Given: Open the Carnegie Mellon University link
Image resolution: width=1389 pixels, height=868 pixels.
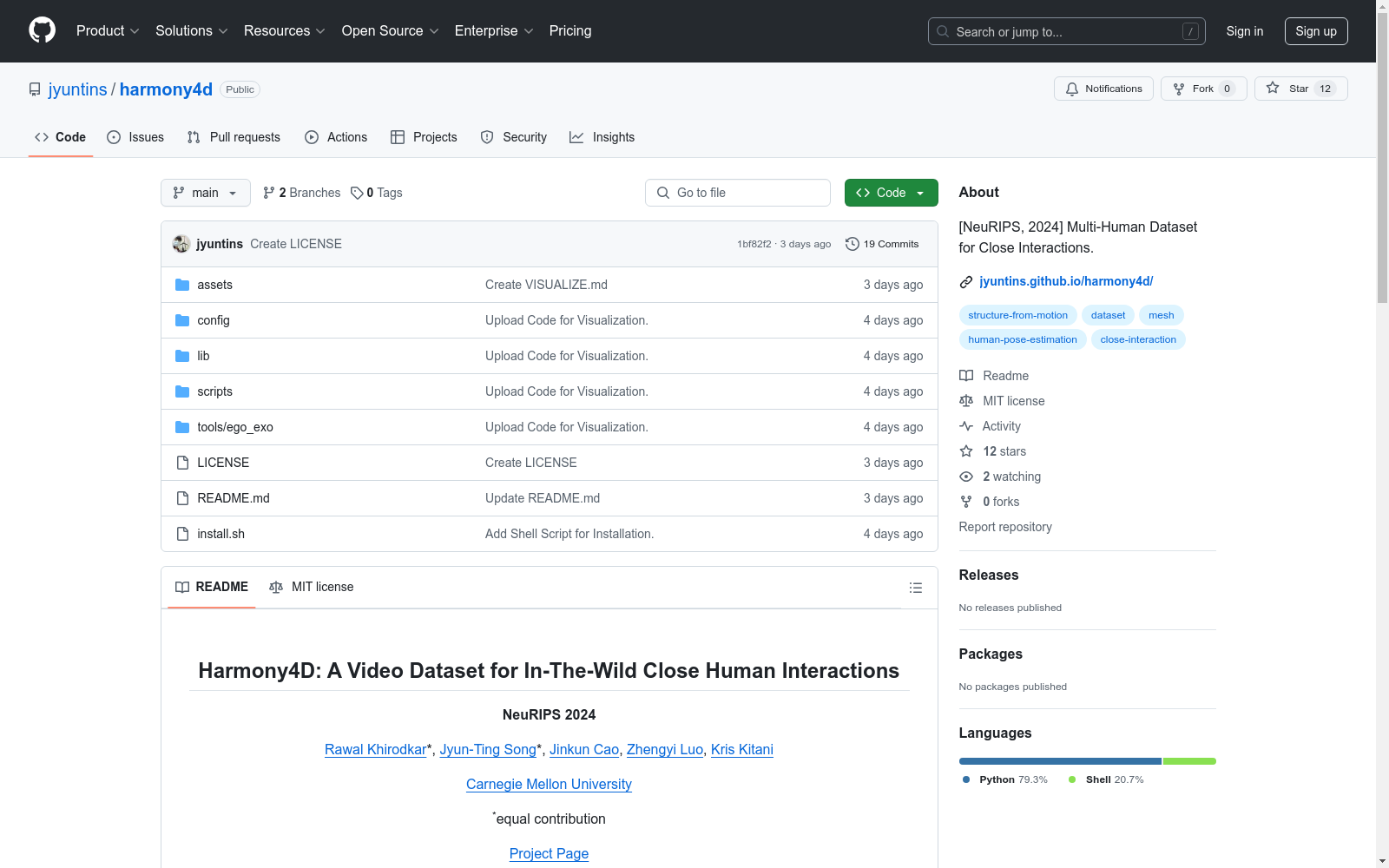Looking at the screenshot, I should pos(549,784).
